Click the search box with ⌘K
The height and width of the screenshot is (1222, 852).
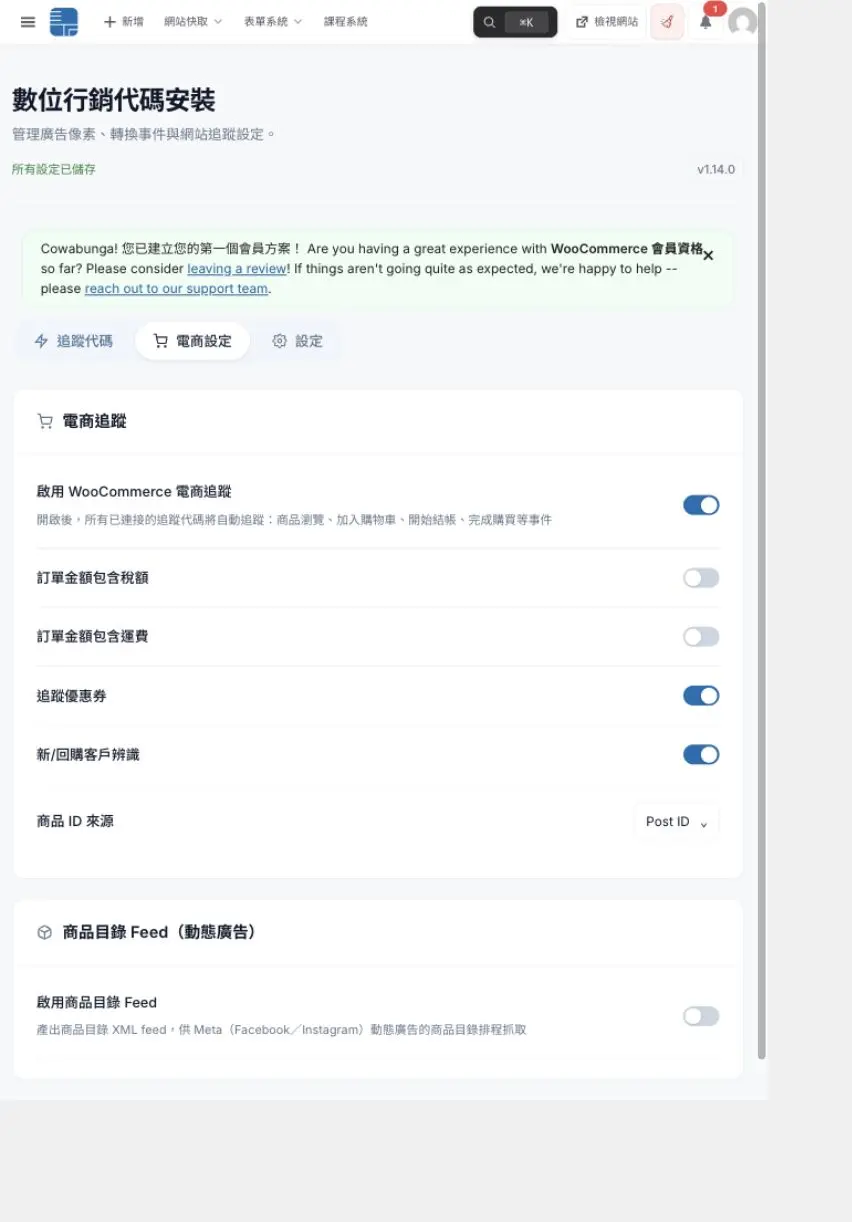[515, 22]
